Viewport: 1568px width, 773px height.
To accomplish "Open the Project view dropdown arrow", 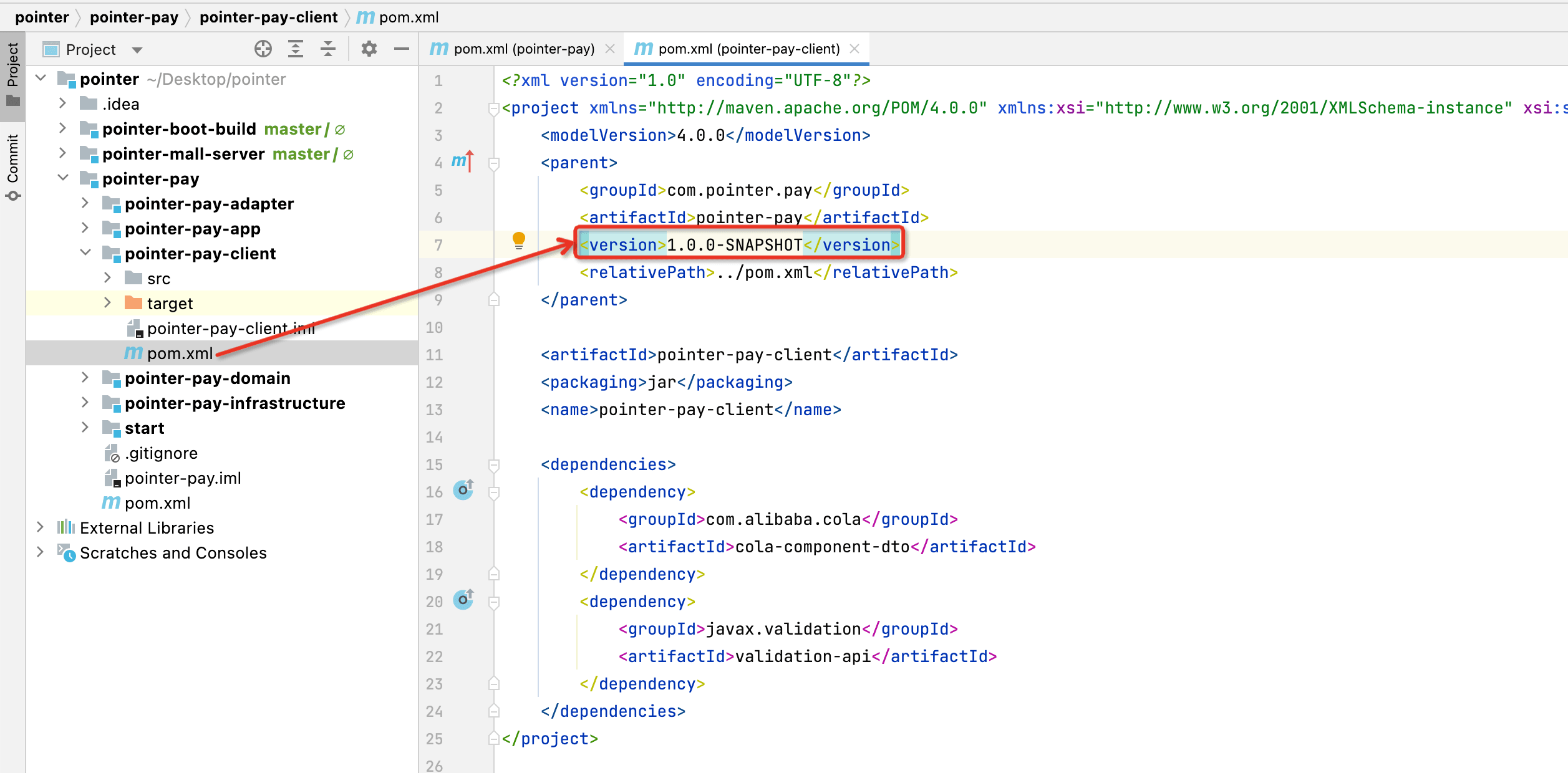I will 137,50.
